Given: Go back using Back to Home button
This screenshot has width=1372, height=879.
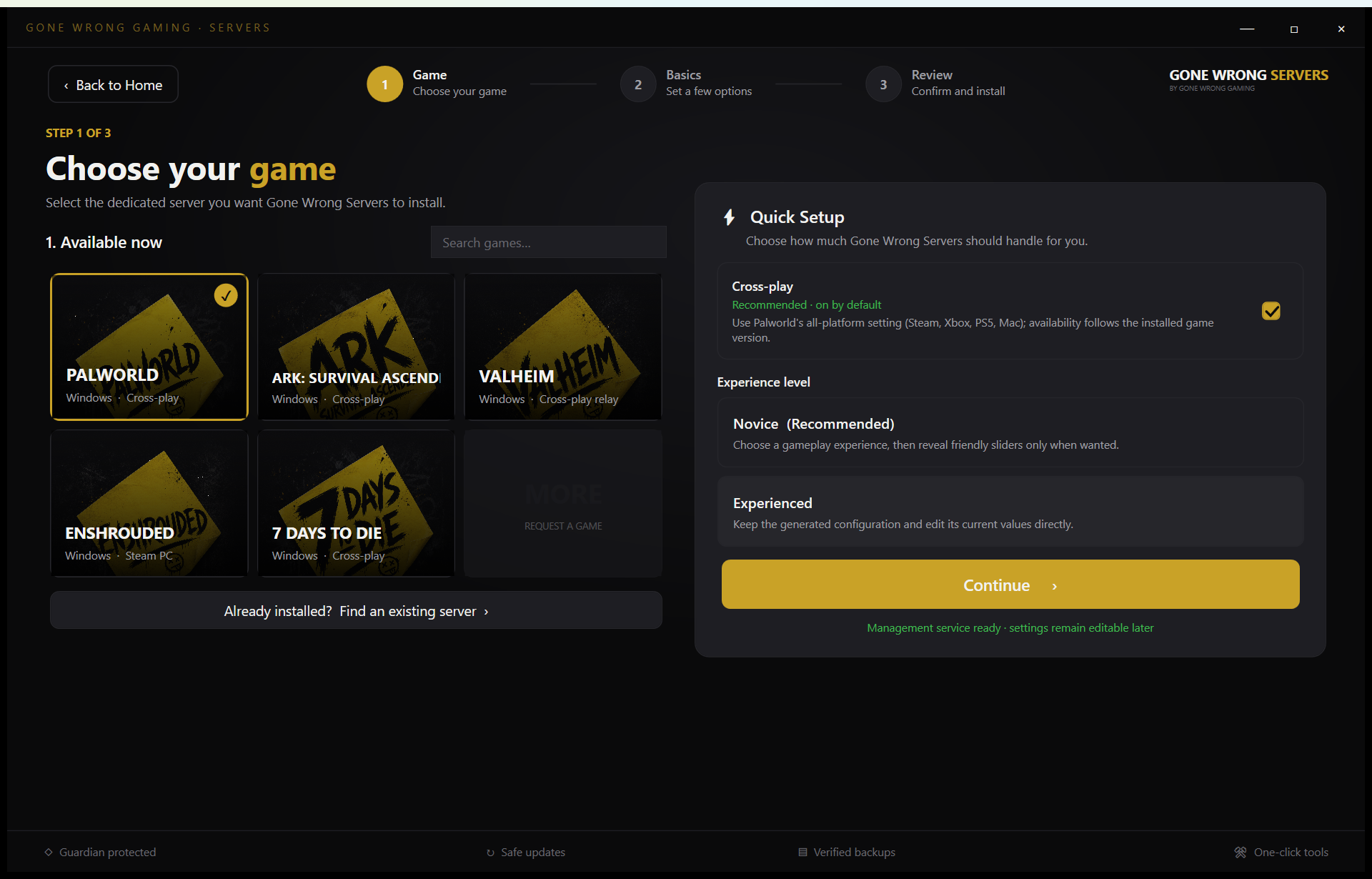Looking at the screenshot, I should coord(113,84).
